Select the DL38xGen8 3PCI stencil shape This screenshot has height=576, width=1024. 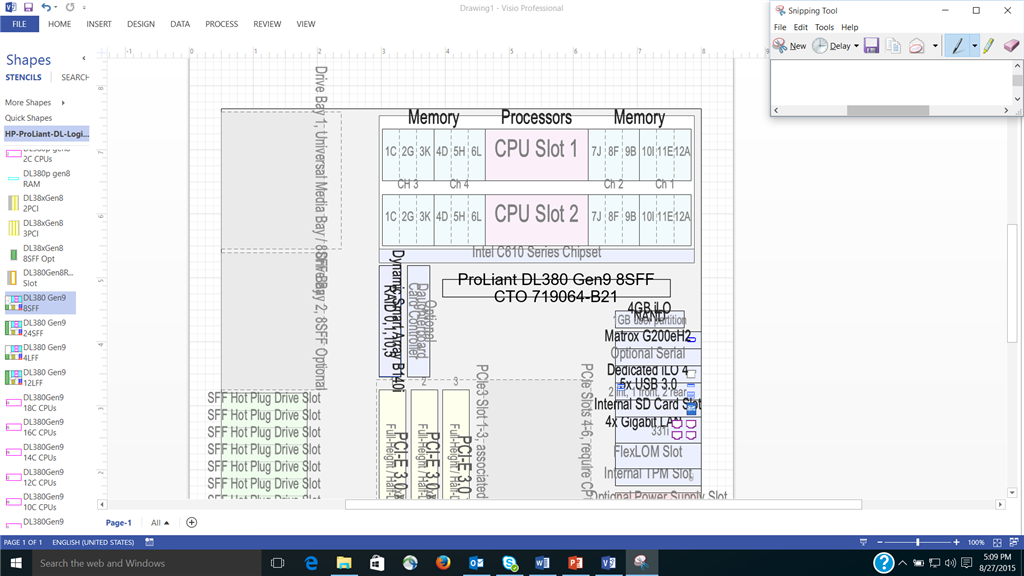pos(40,228)
